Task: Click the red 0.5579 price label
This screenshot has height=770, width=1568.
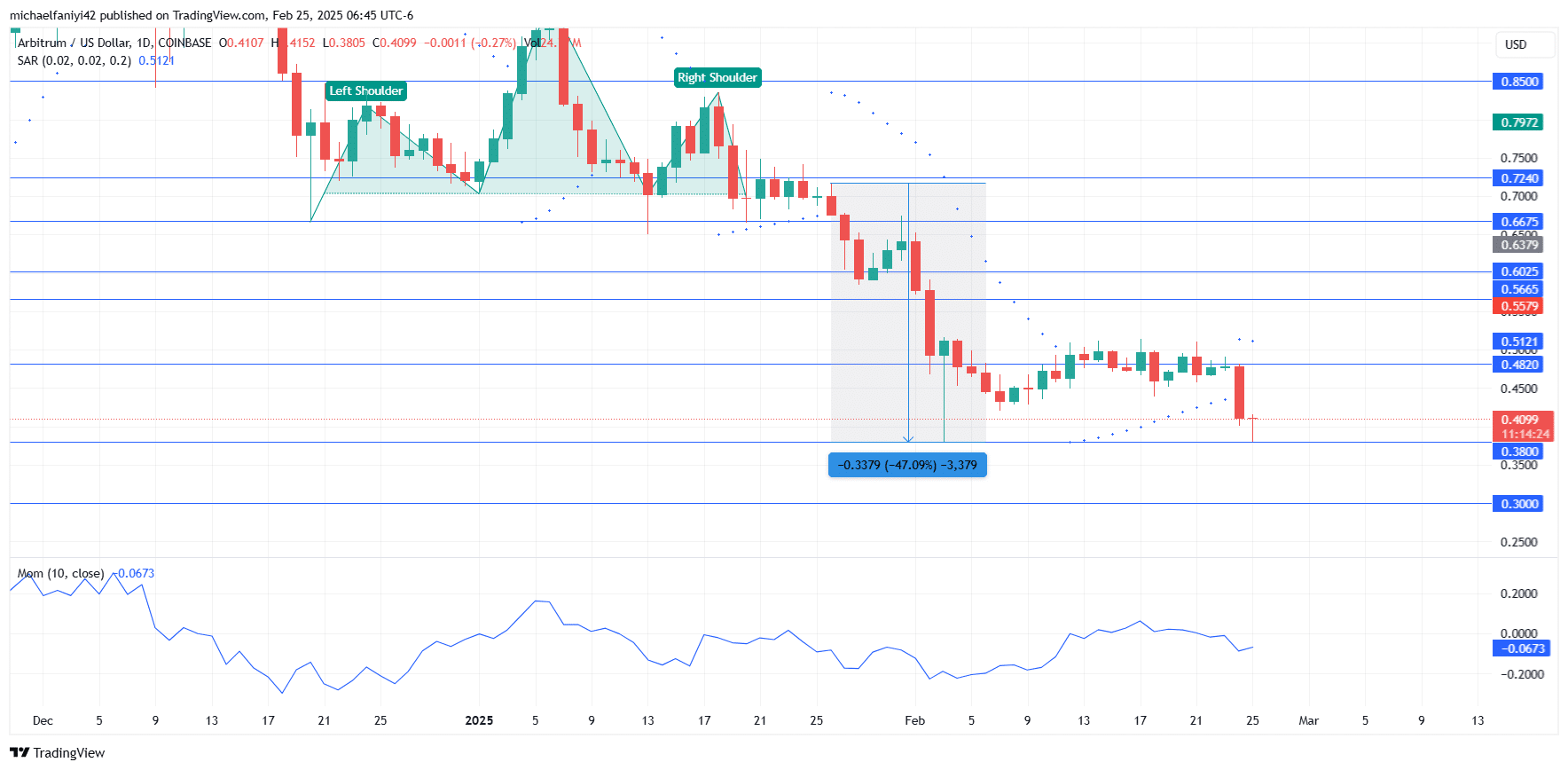Action: (1518, 306)
